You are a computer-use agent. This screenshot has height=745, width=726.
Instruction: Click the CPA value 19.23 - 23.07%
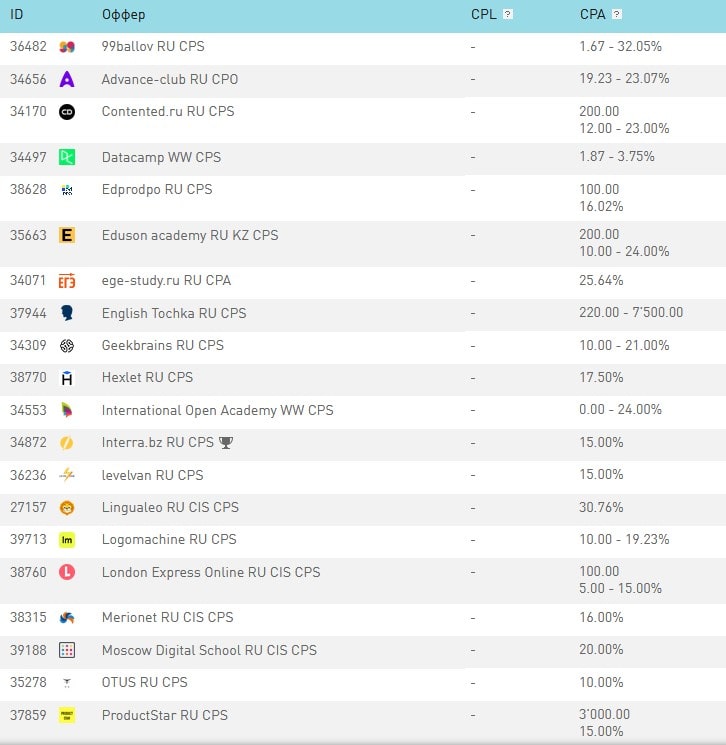pyautogui.click(x=624, y=78)
